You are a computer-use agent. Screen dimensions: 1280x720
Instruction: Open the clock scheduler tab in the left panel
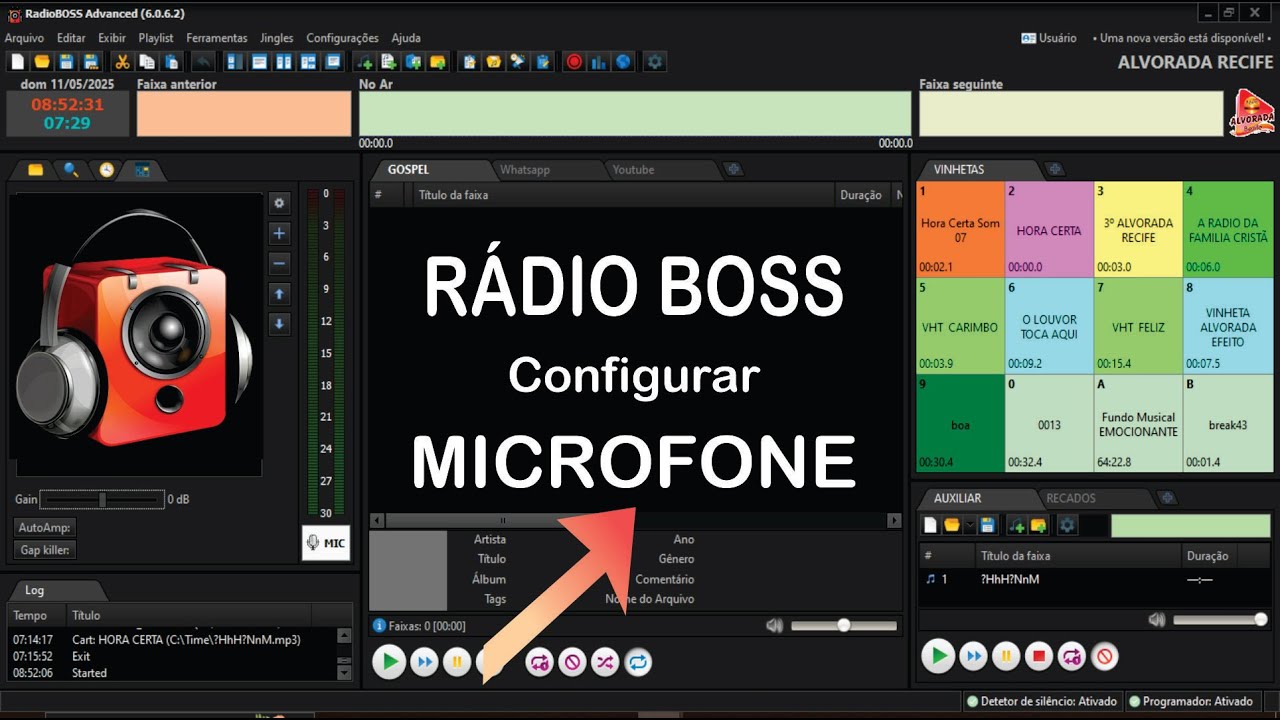point(106,170)
